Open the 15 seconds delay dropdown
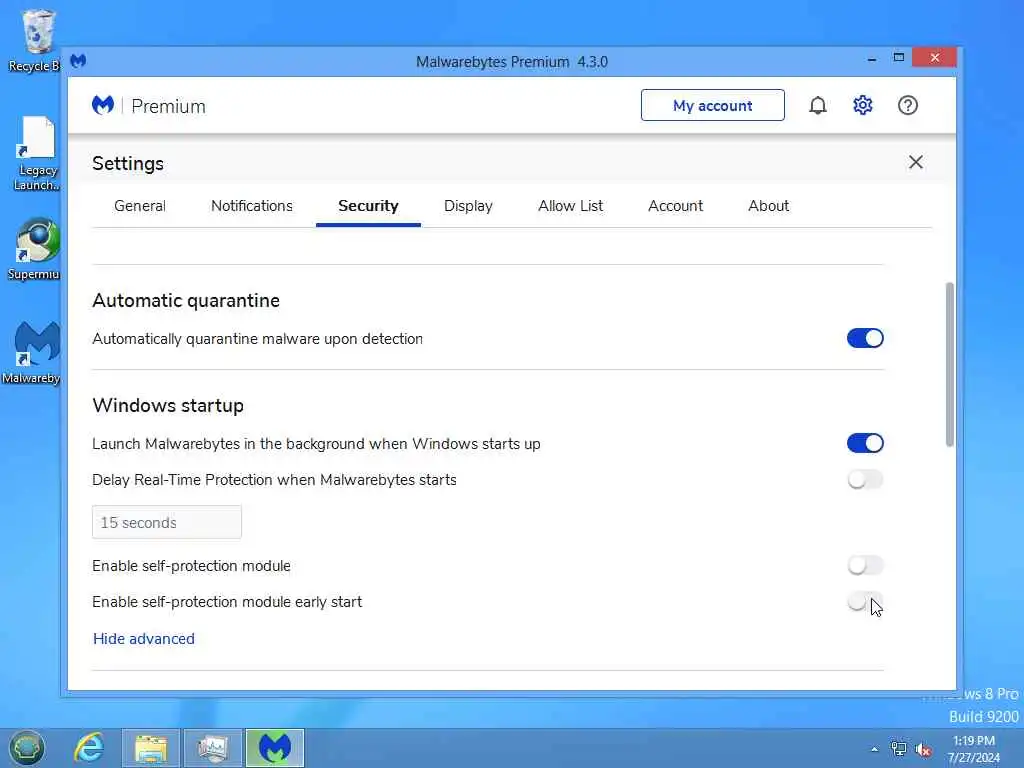This screenshot has height=768, width=1024. pyautogui.click(x=167, y=522)
